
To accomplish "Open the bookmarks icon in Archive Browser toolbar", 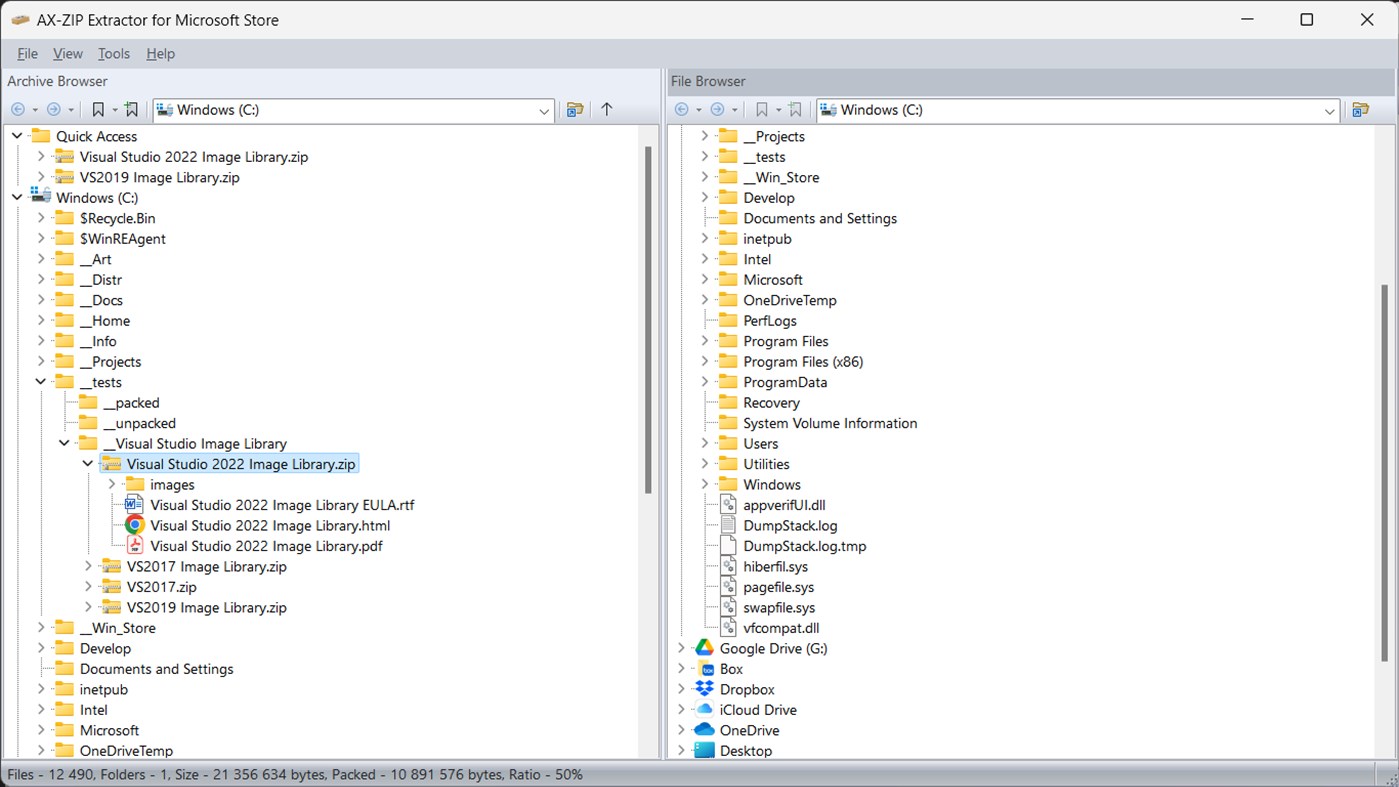I will (x=96, y=109).
